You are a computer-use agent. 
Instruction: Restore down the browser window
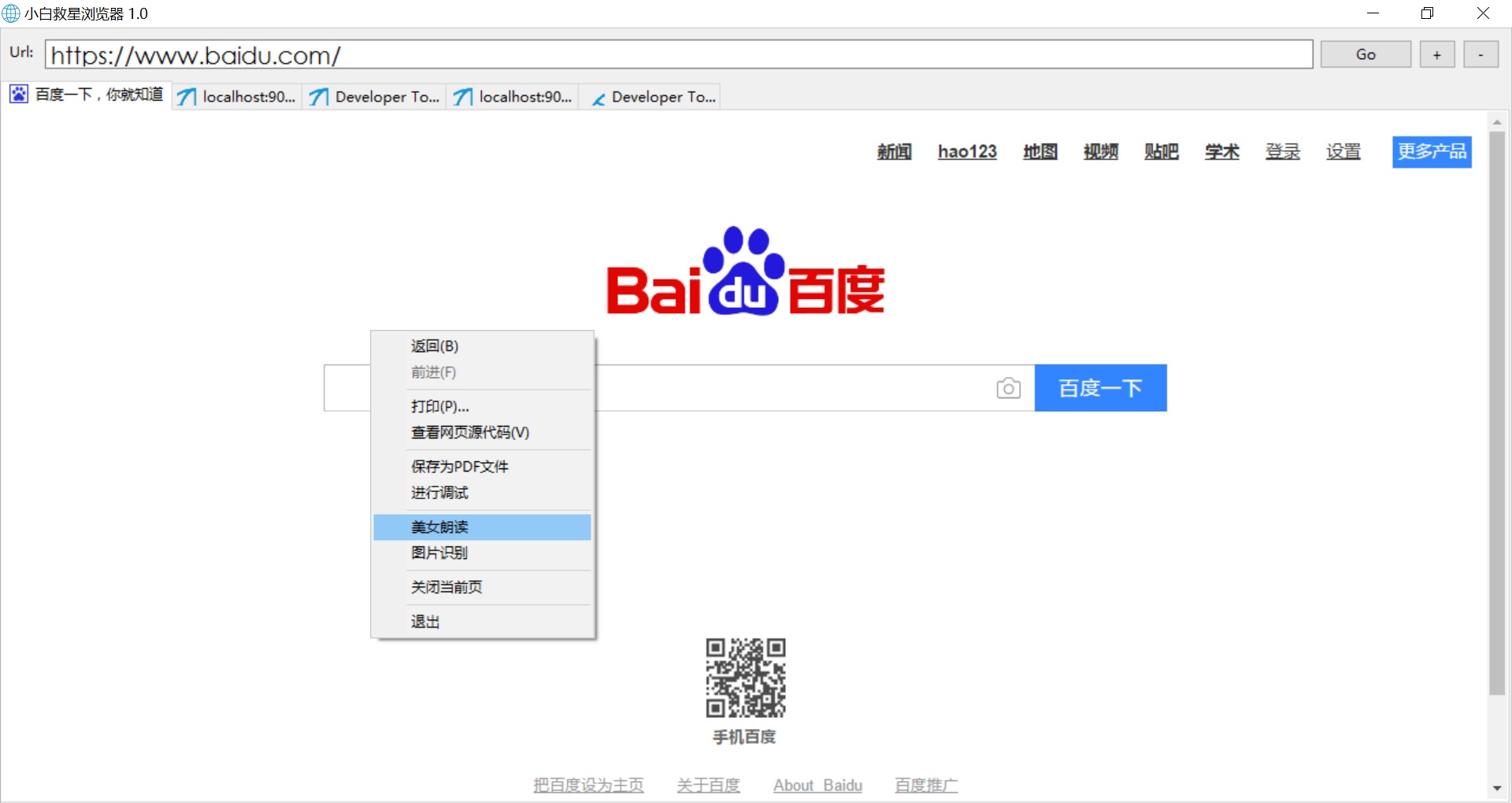coord(1427,13)
